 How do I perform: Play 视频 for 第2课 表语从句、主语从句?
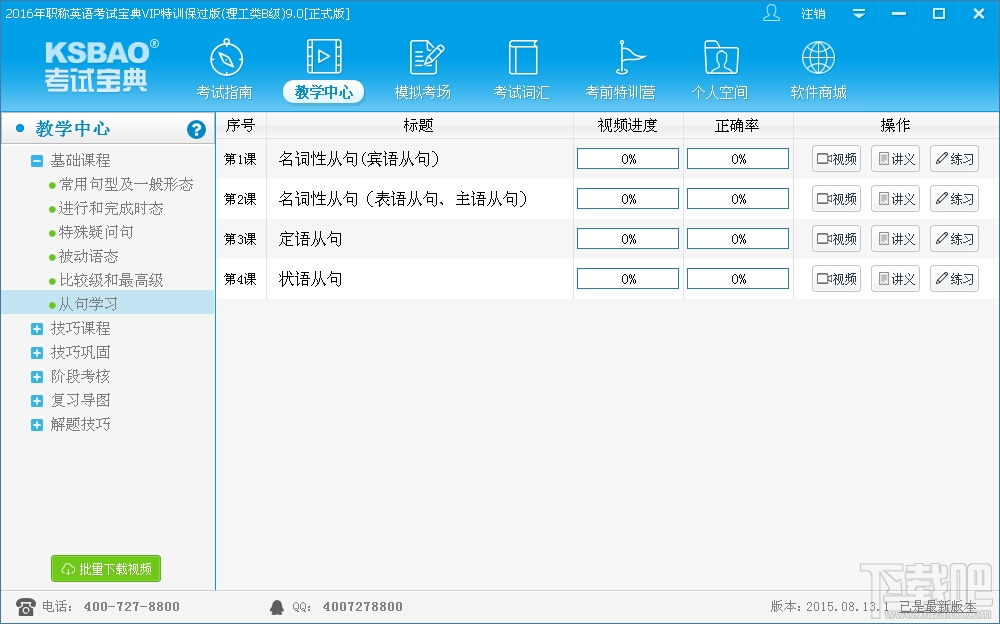(837, 199)
